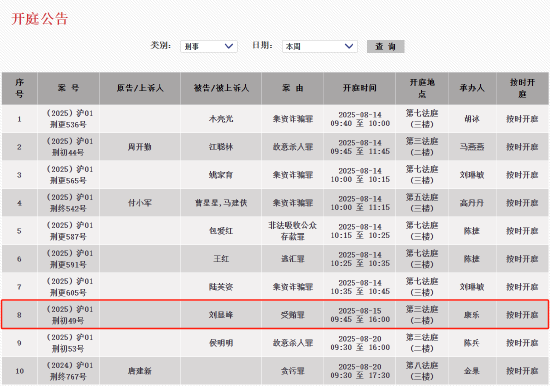Open the 类别 dropdown showing 刑事
This screenshot has height=386, width=550.
pyautogui.click(x=209, y=46)
